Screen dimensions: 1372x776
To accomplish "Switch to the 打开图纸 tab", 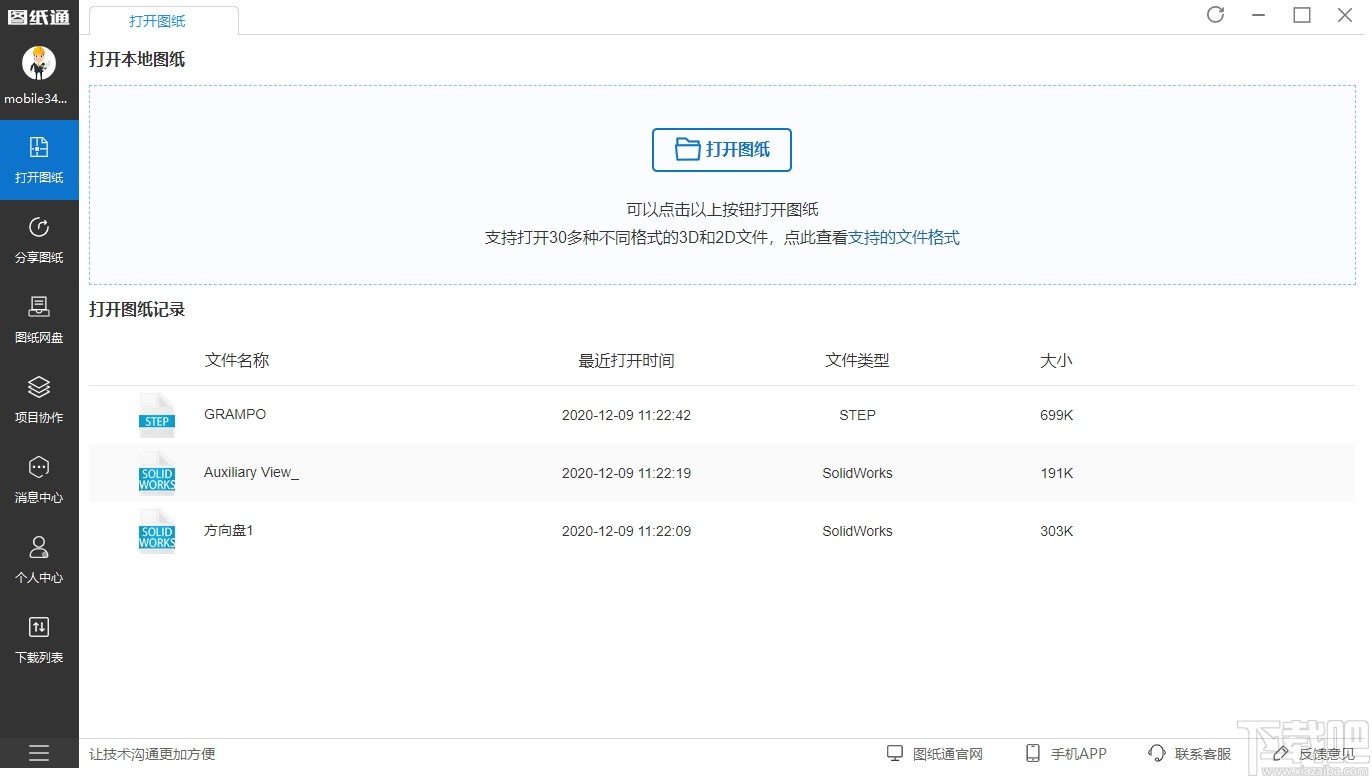I will (x=157, y=20).
